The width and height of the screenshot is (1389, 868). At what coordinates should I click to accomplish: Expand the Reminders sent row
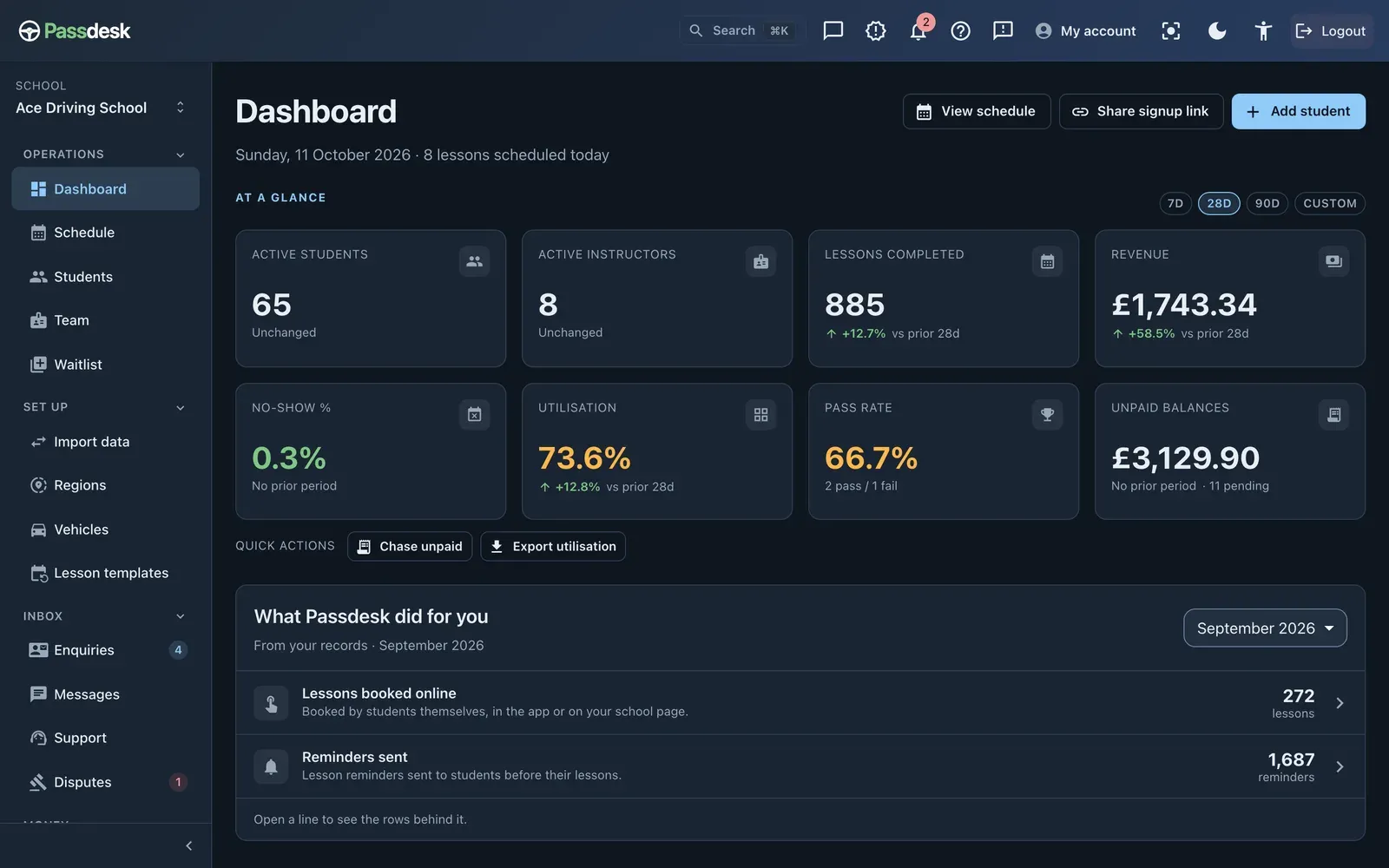[800, 766]
